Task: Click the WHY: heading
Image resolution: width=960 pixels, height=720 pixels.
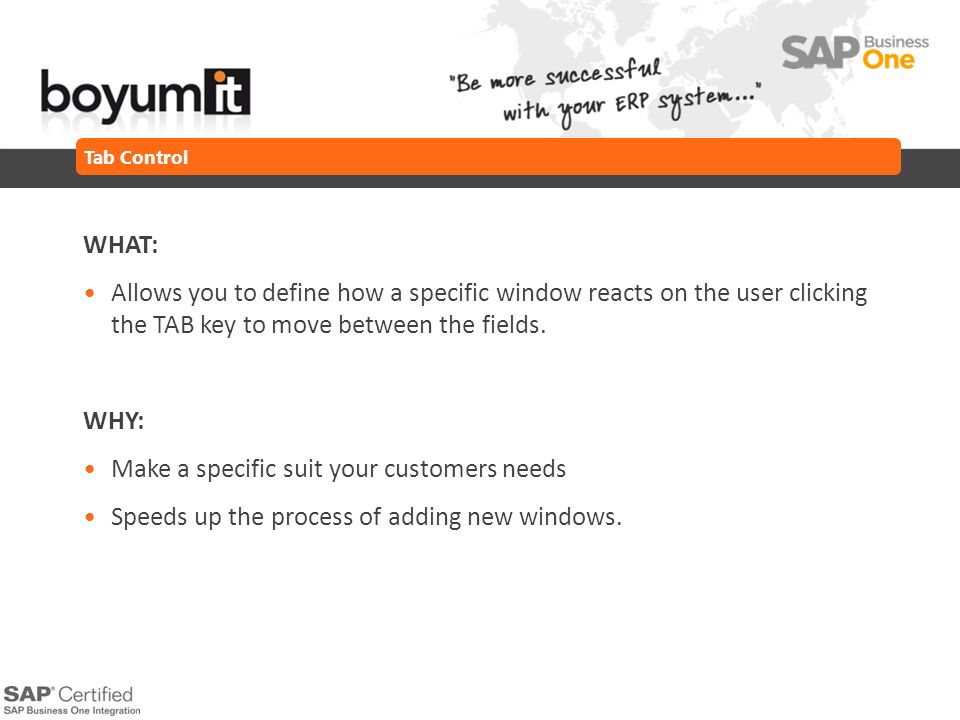Action: click(x=114, y=421)
